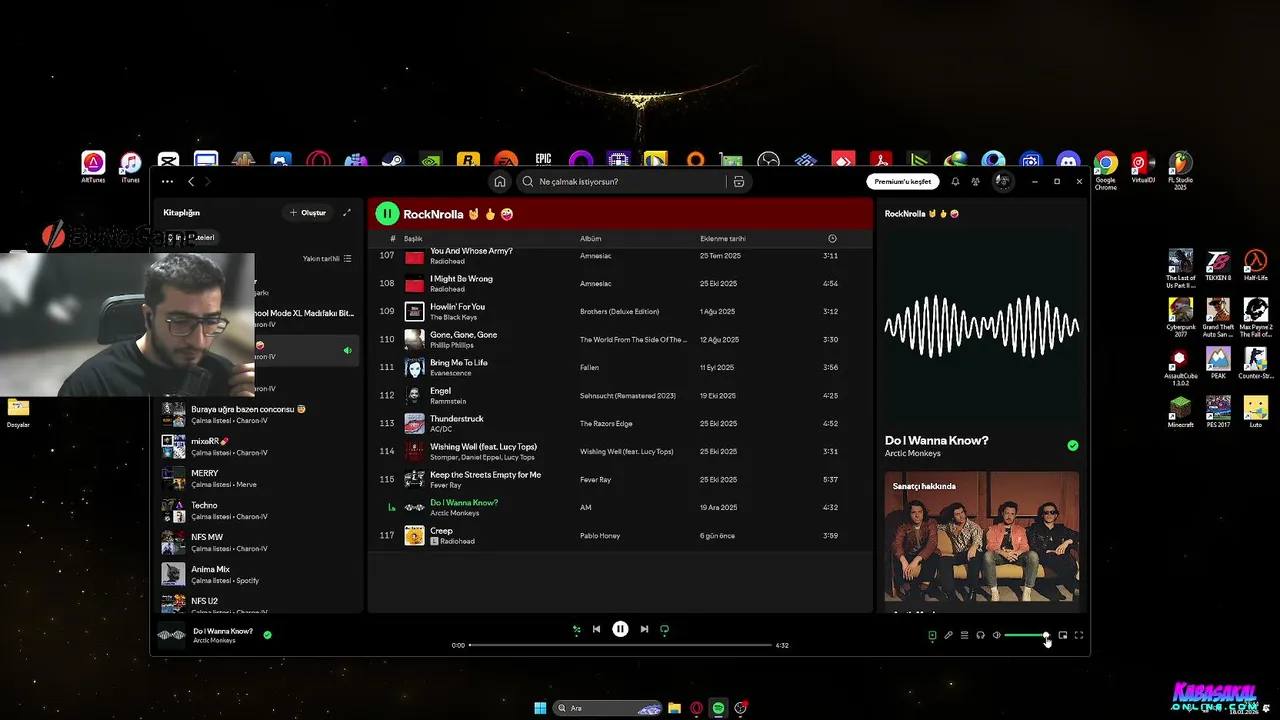Enter full screen mode in player

(1079, 635)
